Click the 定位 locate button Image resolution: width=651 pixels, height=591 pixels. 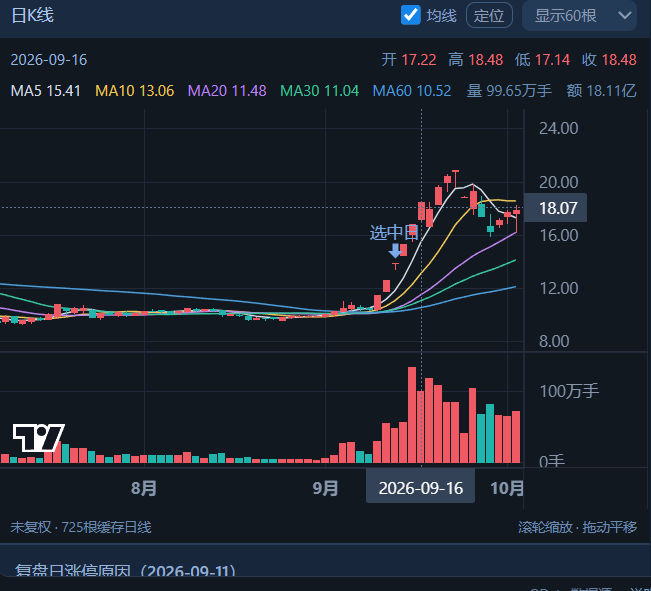click(x=489, y=15)
